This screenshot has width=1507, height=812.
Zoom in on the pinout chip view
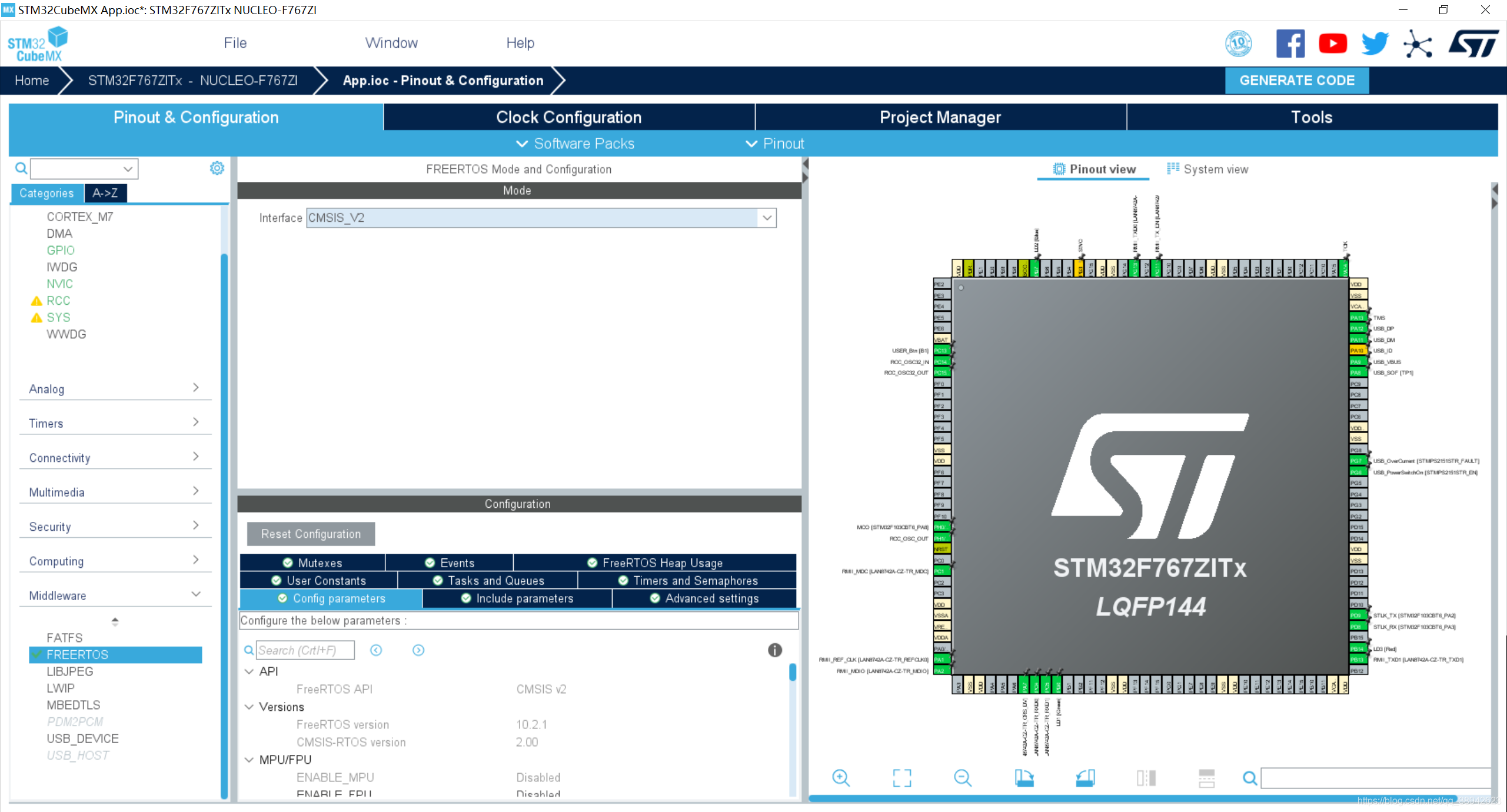841,778
